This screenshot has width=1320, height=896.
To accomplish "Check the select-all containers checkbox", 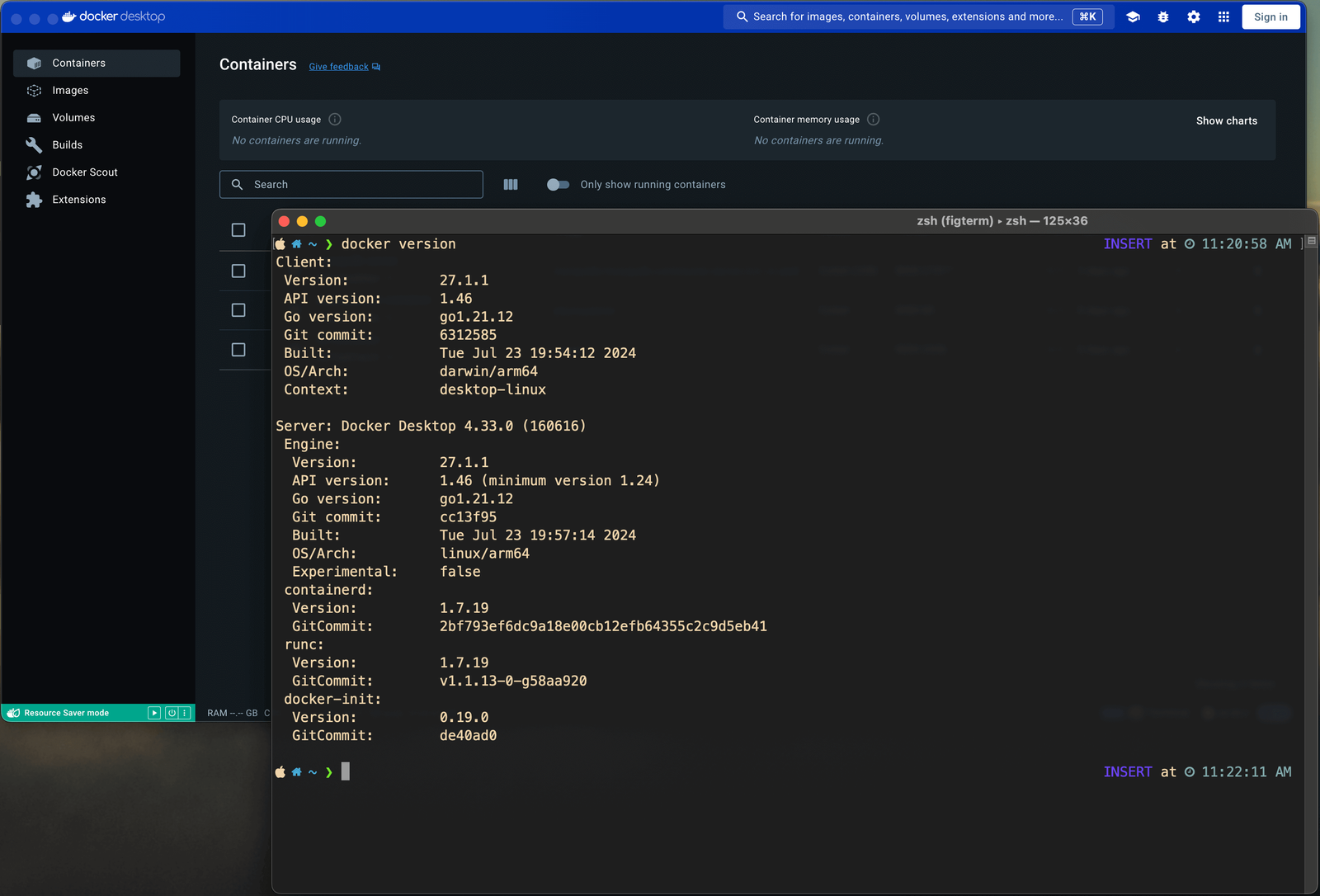I will (x=239, y=230).
